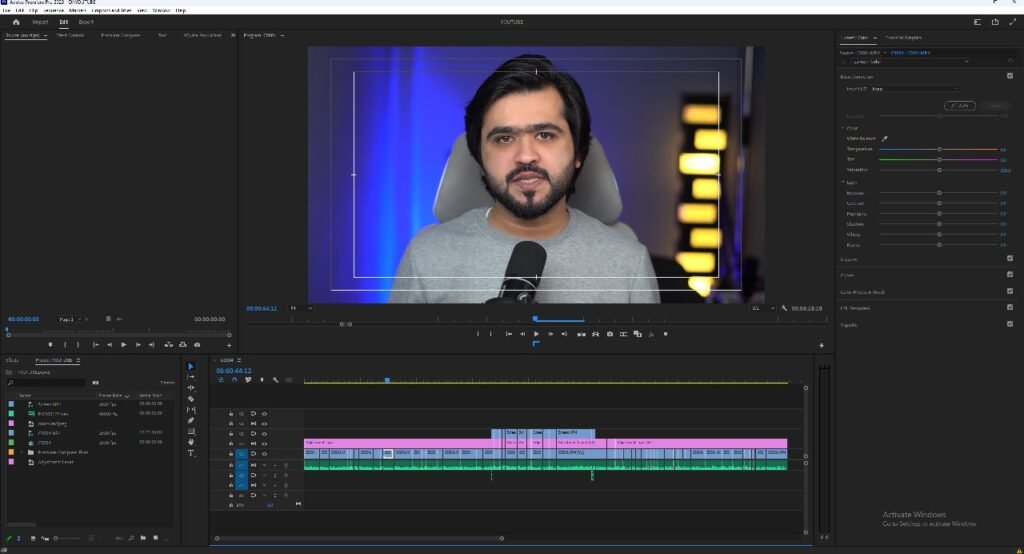Click the Auto button in Lumetri
The image size is (1024, 554).
tap(960, 105)
